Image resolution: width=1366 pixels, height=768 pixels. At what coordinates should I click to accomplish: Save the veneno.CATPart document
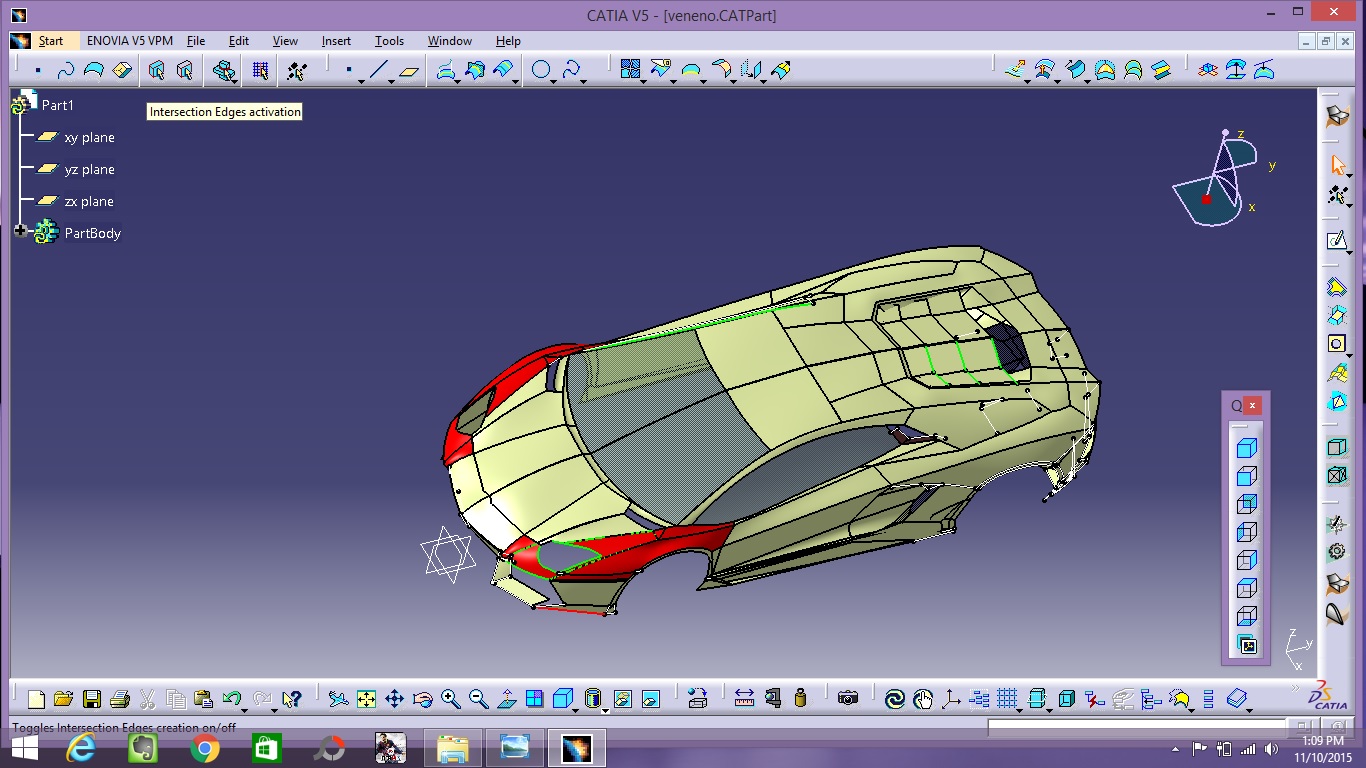pos(92,699)
